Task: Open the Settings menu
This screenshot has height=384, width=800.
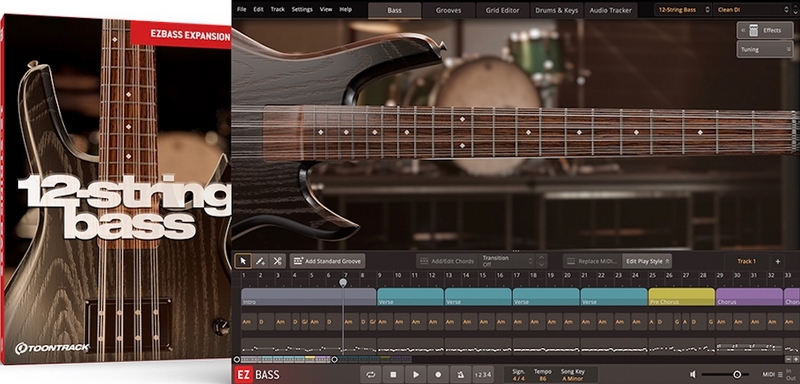Action: pyautogui.click(x=302, y=9)
